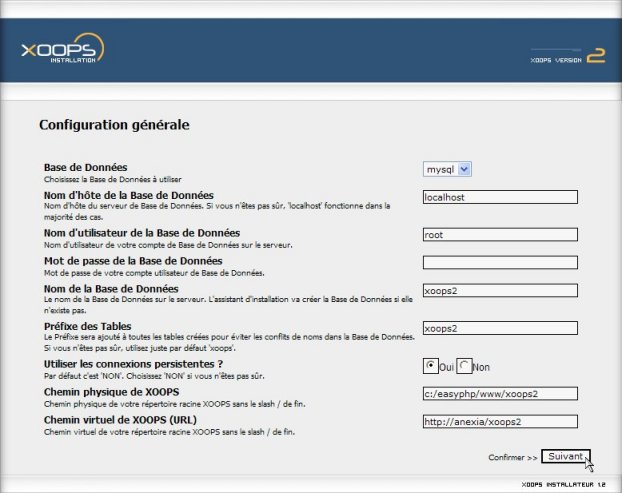
Task: Click the Nom d'utilisateur de la Base de Données label
Action: coord(142,233)
